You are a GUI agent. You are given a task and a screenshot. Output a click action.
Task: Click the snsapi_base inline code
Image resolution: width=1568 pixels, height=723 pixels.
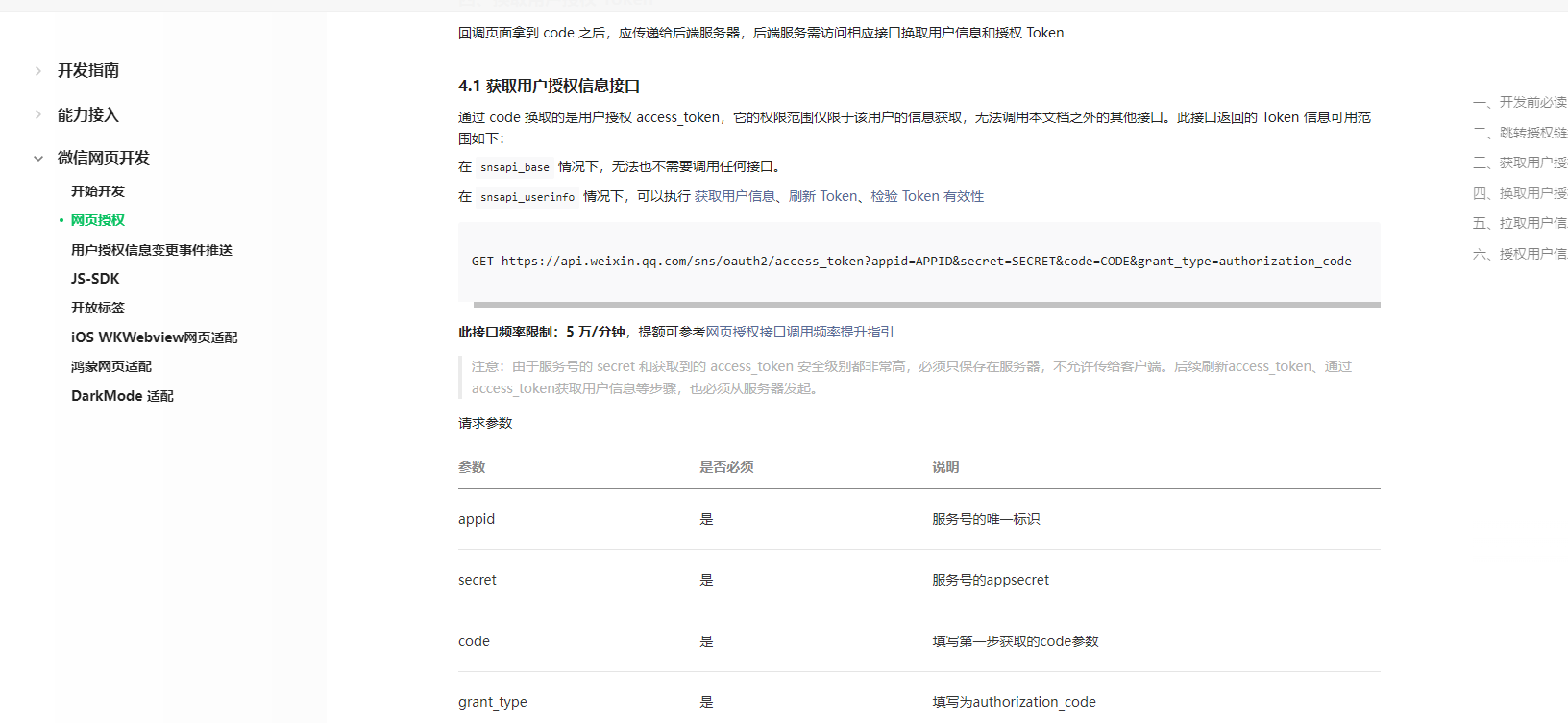[x=515, y=167]
